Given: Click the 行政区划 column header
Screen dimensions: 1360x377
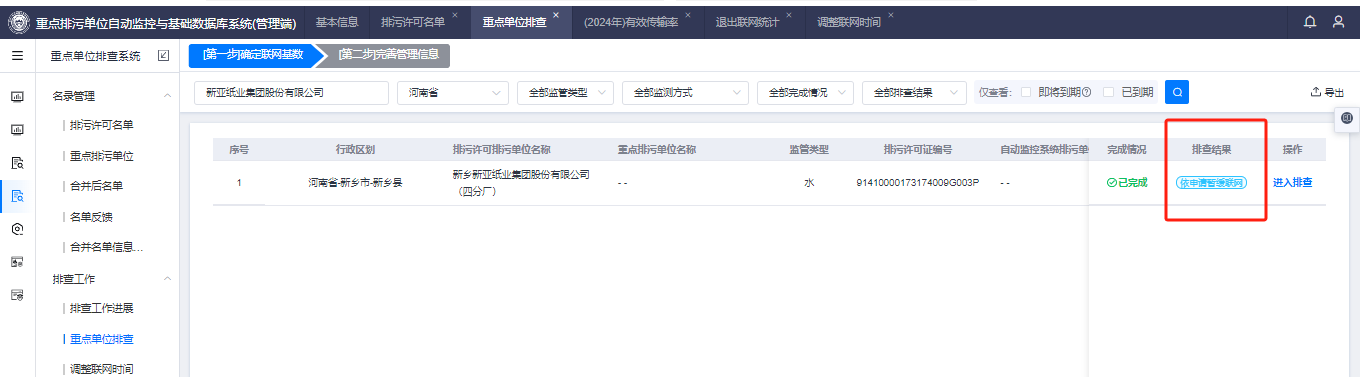Looking at the screenshot, I should tap(355, 149).
